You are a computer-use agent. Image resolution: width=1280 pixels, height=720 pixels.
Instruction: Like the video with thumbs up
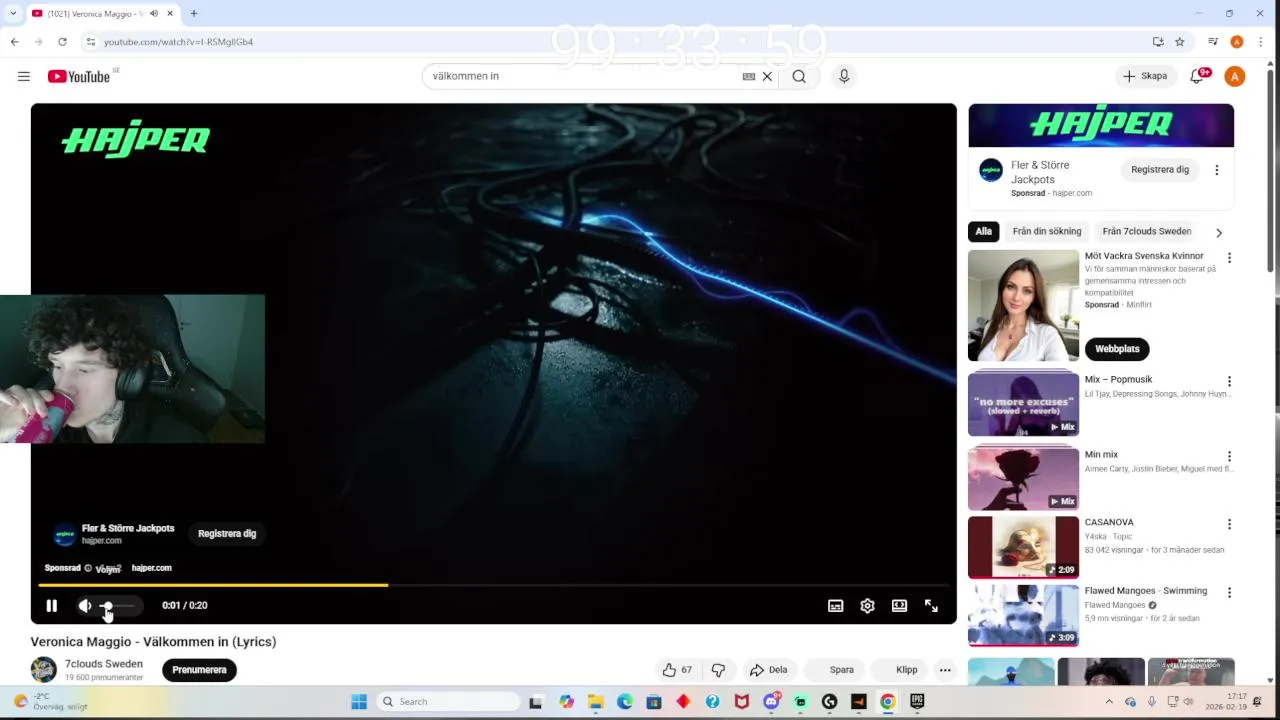[677, 670]
